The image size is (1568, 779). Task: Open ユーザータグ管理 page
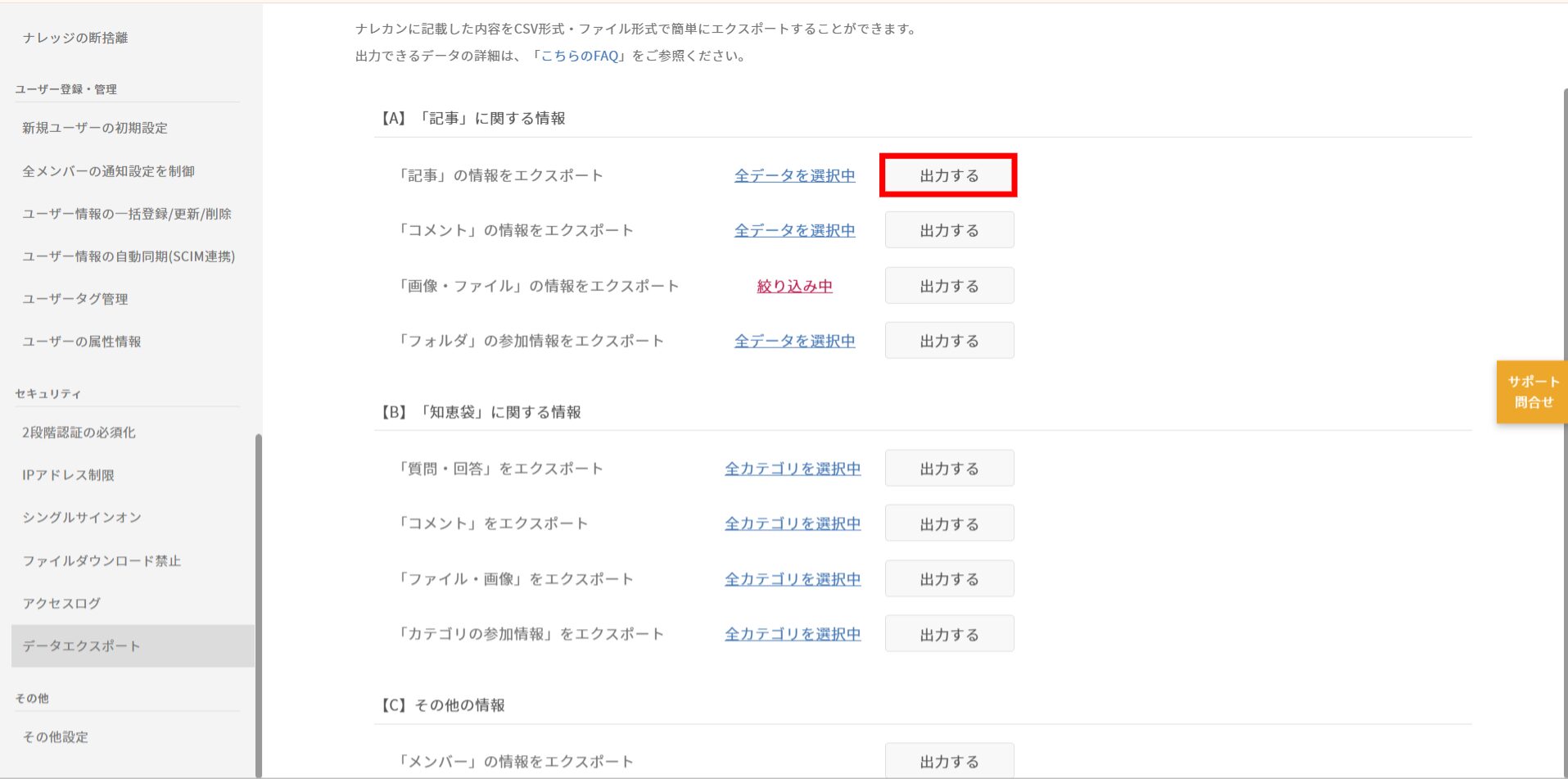75,299
